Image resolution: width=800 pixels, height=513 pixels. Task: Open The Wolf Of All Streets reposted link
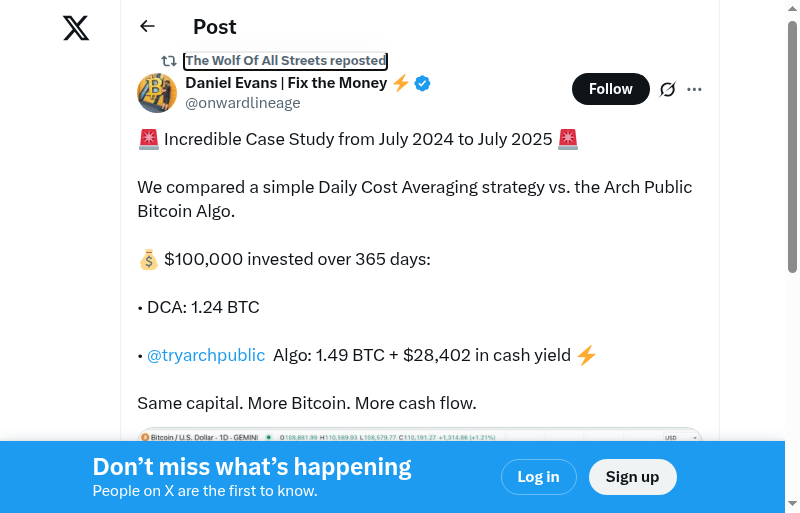tap(285, 61)
